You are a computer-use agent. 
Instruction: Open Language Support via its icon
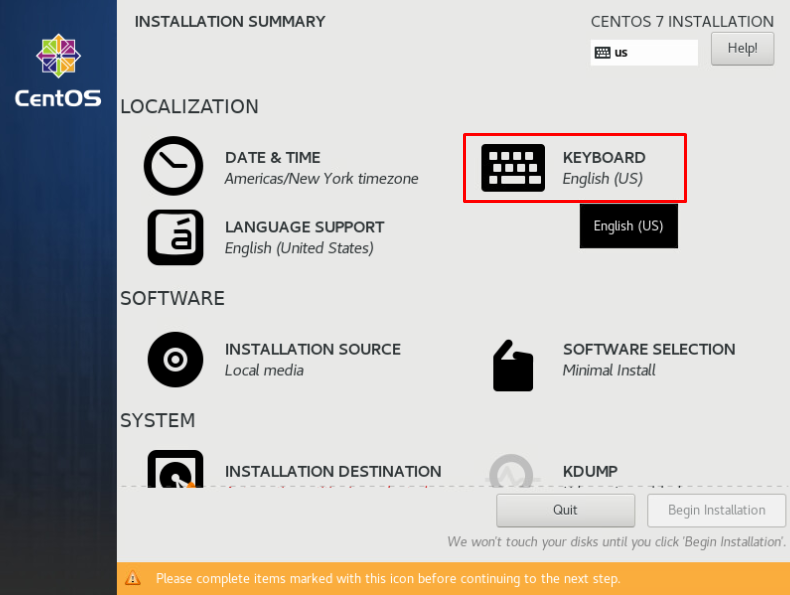click(175, 237)
